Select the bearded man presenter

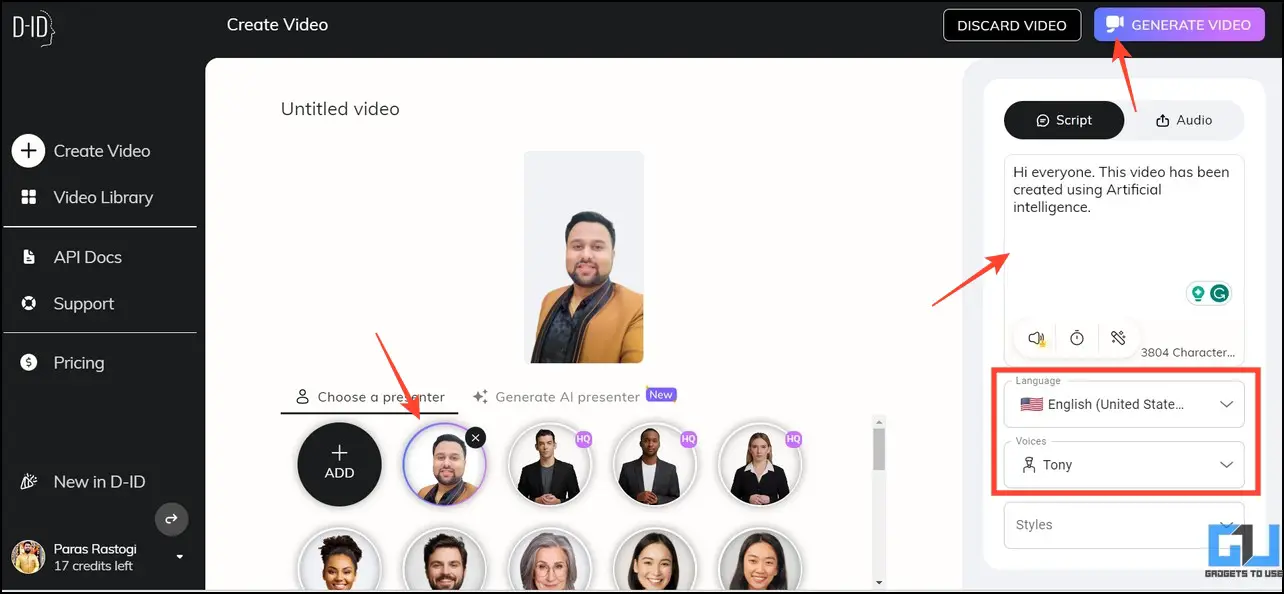click(x=444, y=561)
